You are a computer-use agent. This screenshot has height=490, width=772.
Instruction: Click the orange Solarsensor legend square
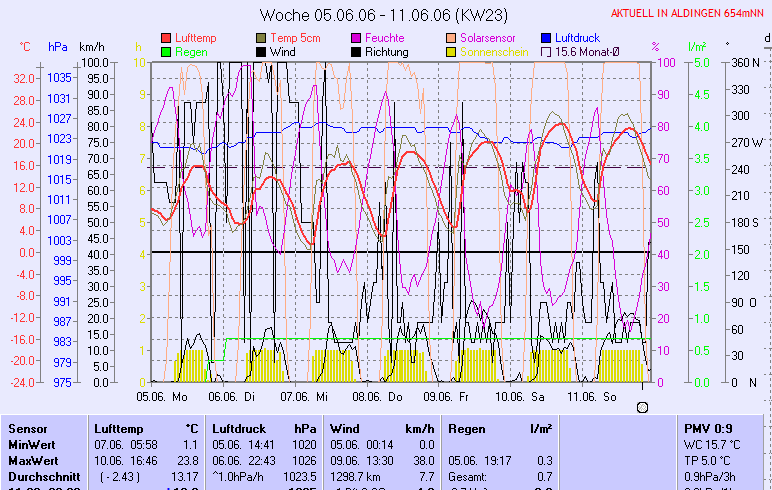point(451,38)
